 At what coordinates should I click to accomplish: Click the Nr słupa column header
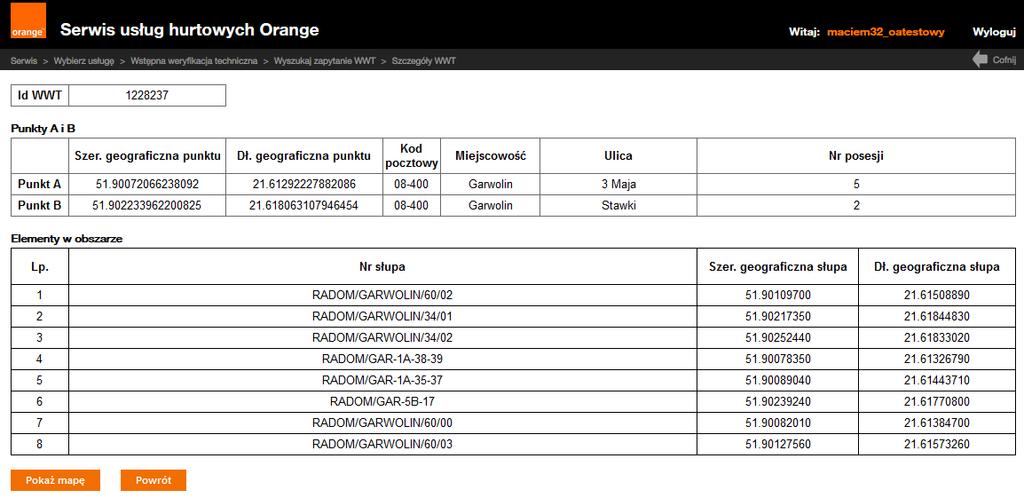(x=382, y=266)
